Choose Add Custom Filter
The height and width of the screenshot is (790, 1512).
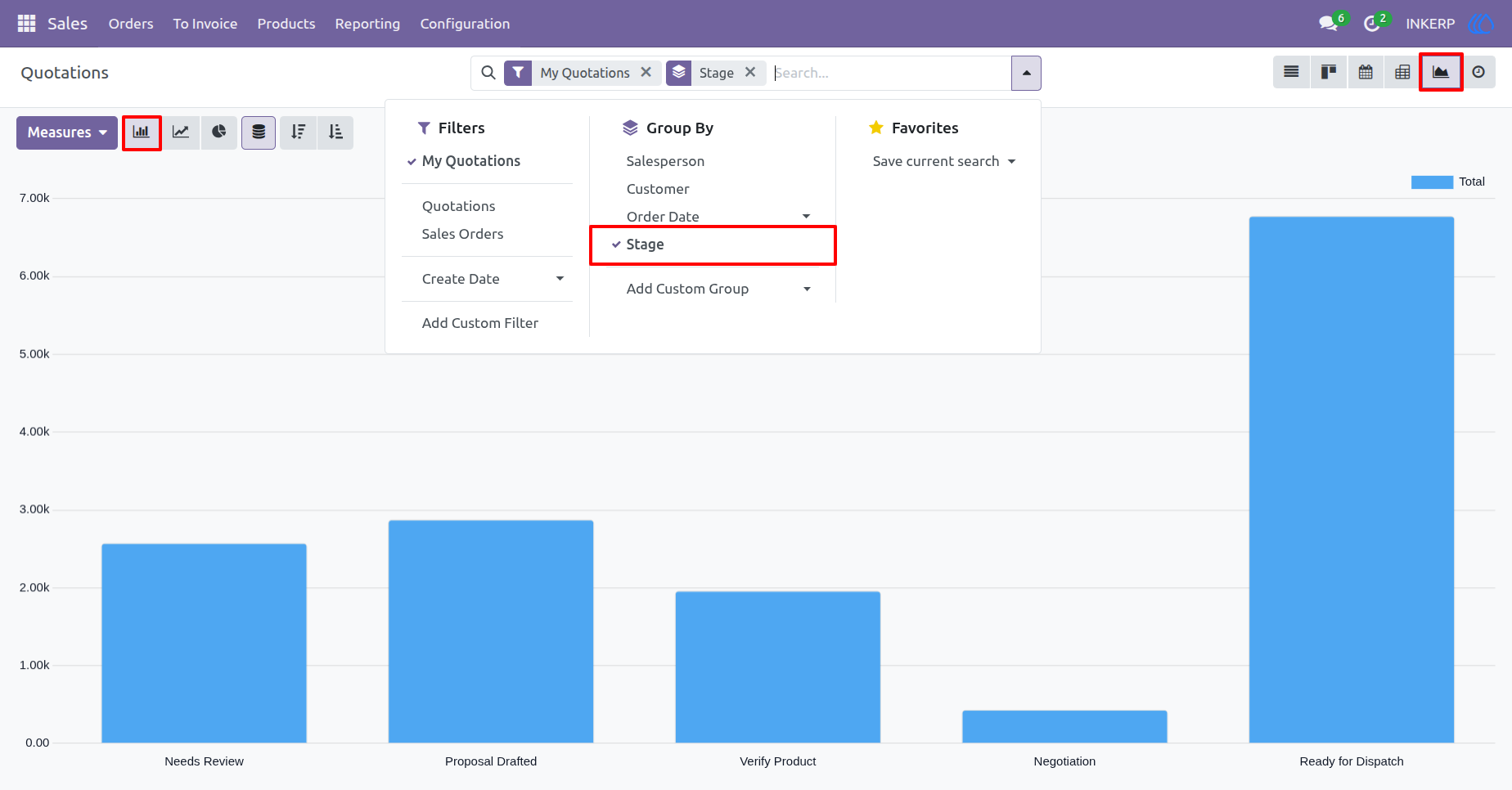[480, 323]
